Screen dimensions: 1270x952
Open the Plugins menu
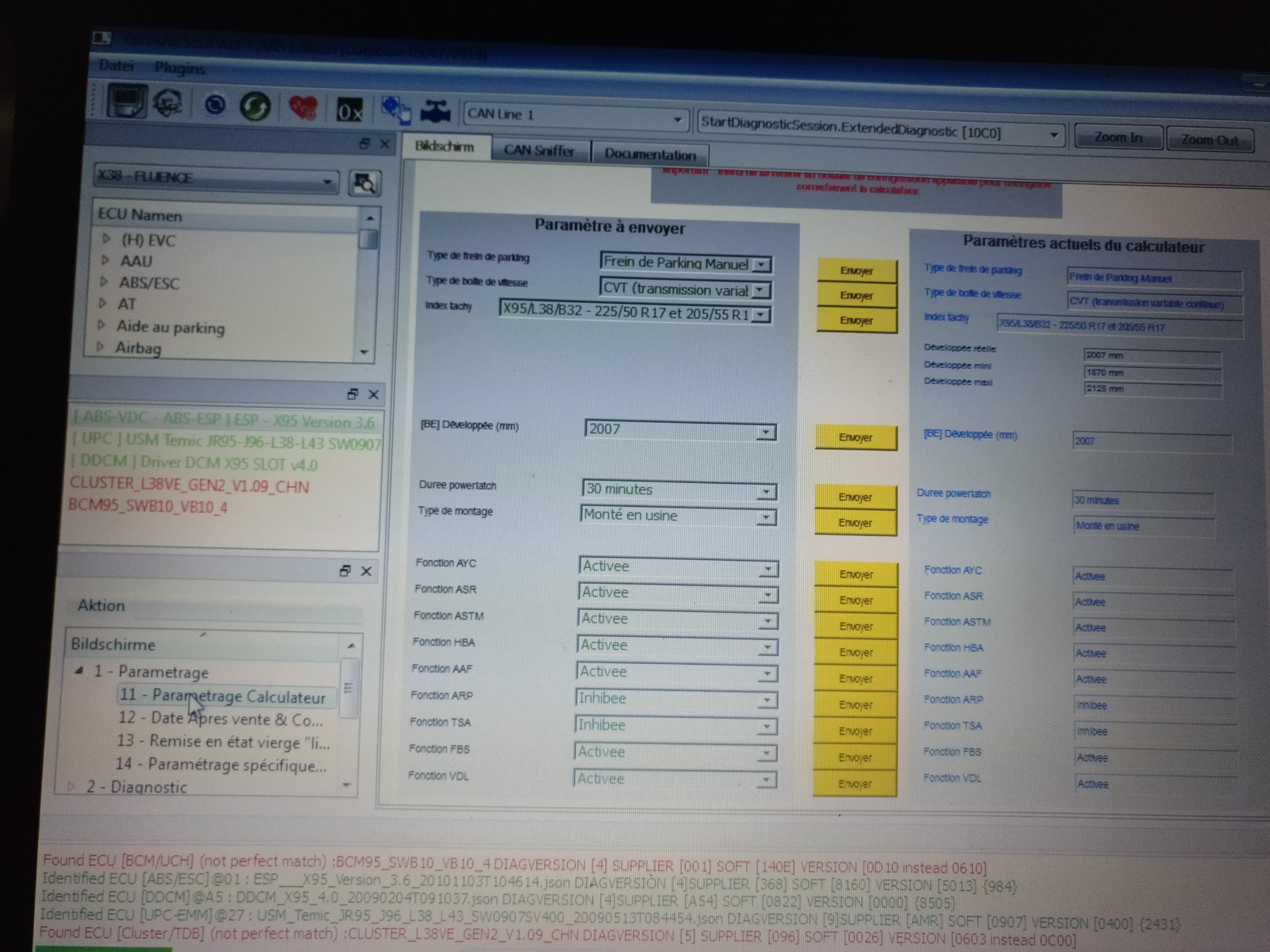(180, 69)
